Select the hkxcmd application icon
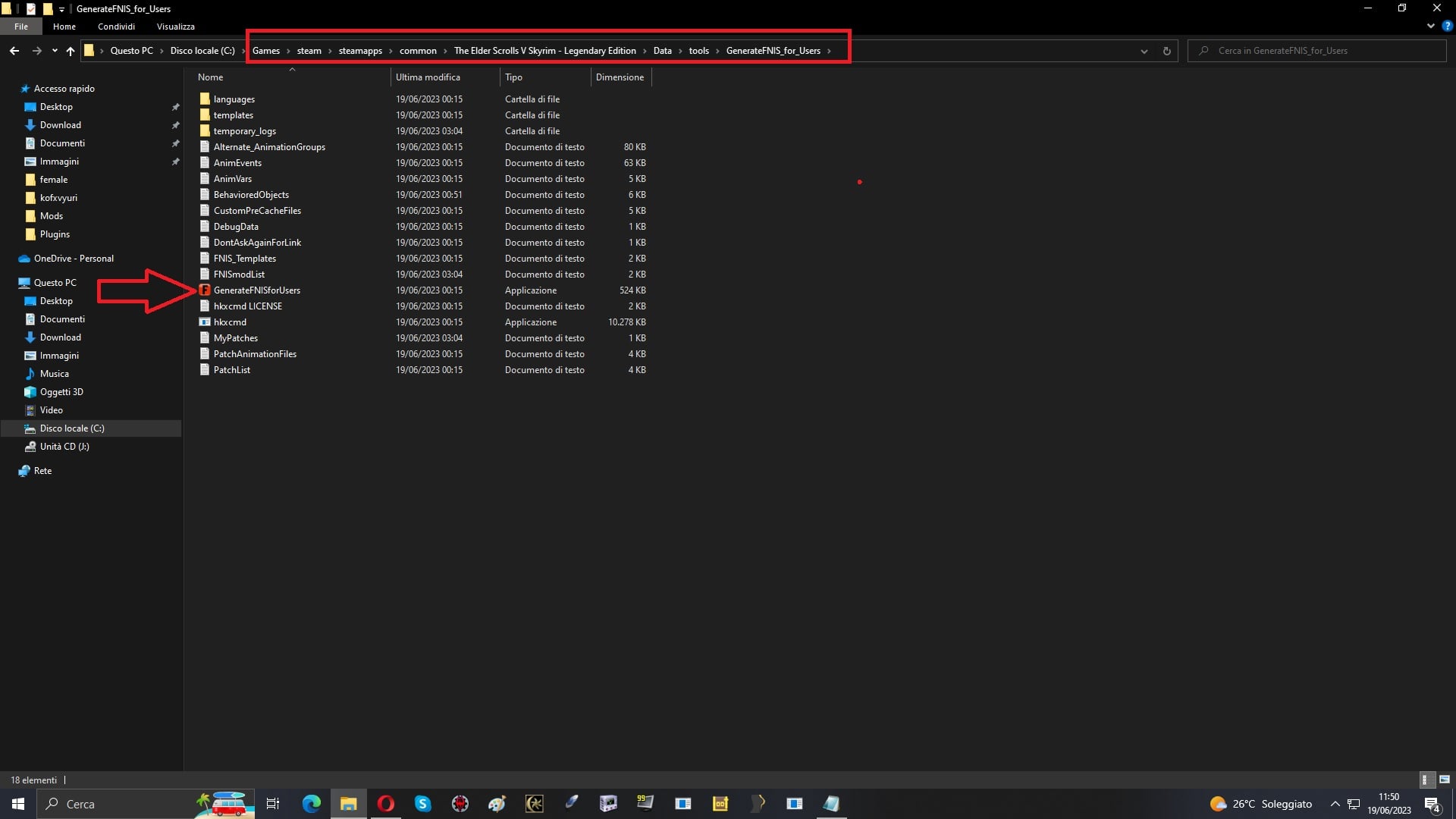This screenshot has width=1456, height=819. tap(205, 322)
